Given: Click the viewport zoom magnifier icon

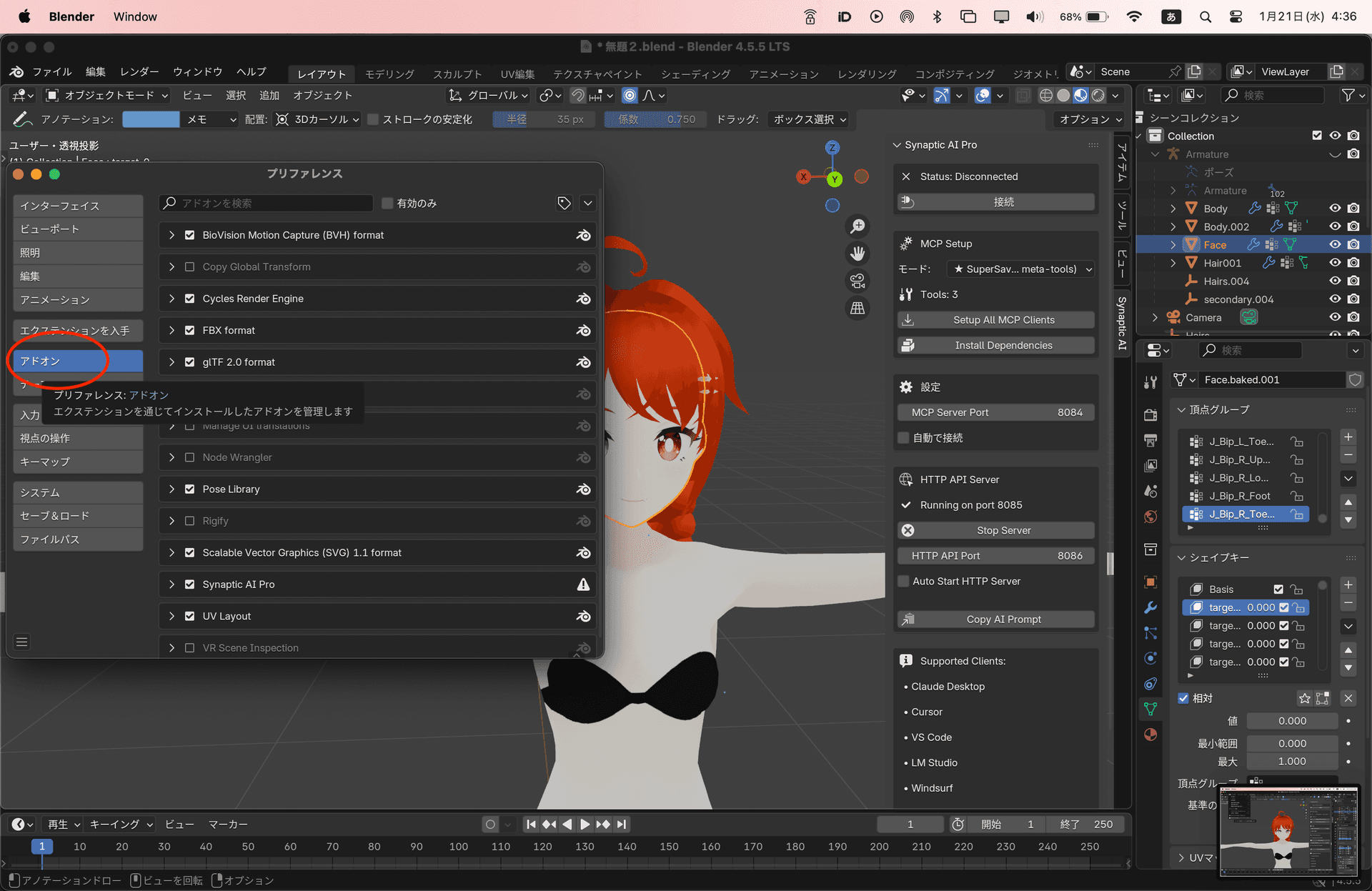Looking at the screenshot, I should click(857, 227).
